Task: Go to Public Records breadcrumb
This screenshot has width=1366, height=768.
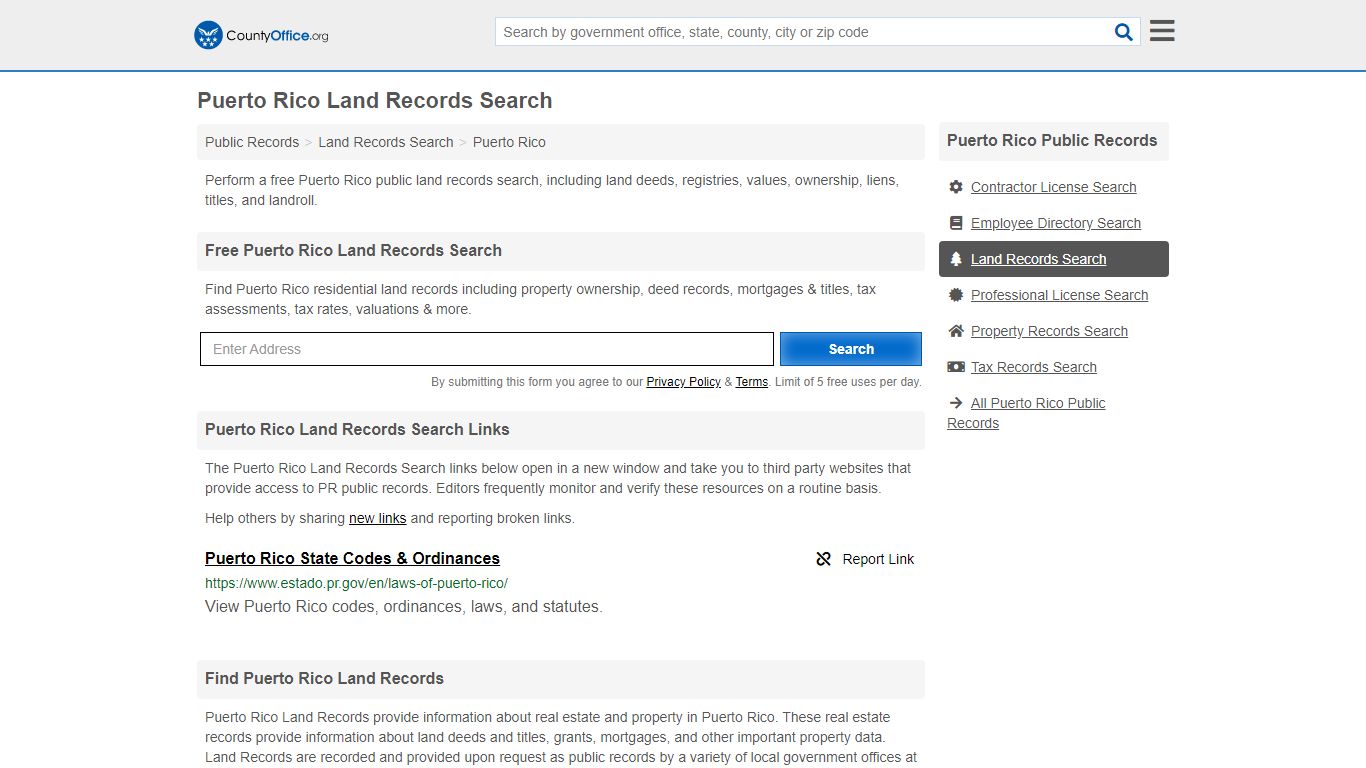Action: click(252, 142)
